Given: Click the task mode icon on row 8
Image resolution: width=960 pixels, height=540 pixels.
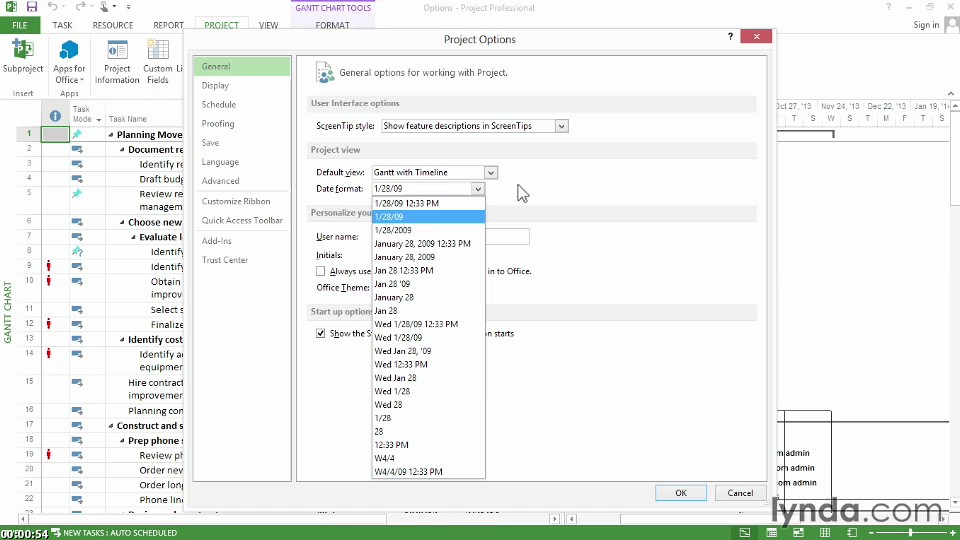Looking at the screenshot, I should [x=77, y=251].
